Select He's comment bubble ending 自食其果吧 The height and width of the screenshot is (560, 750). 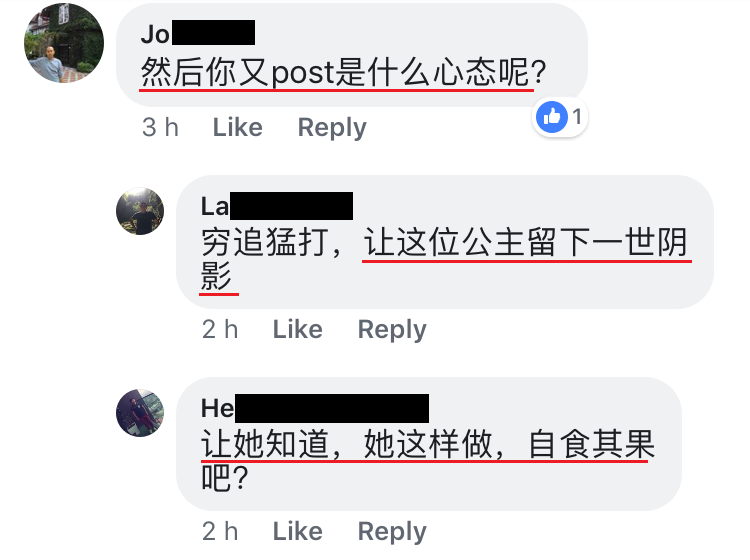click(429, 444)
